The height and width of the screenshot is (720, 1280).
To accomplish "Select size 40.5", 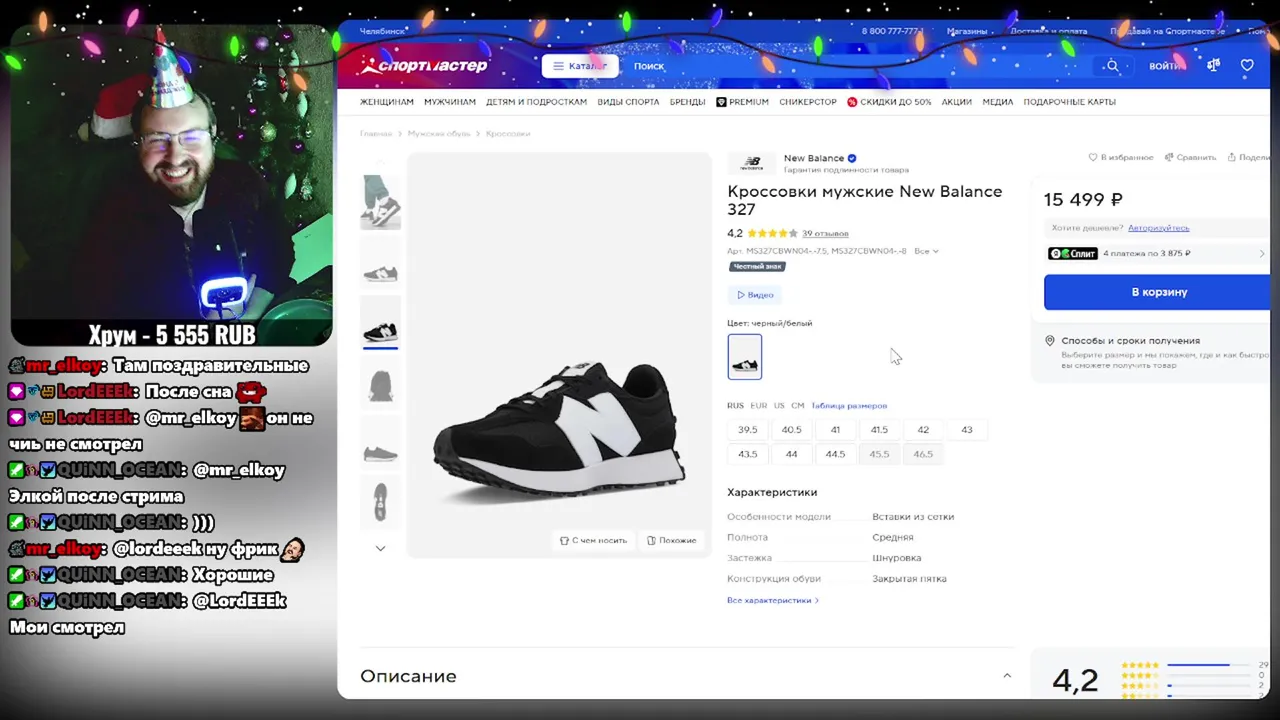I will pos(792,430).
